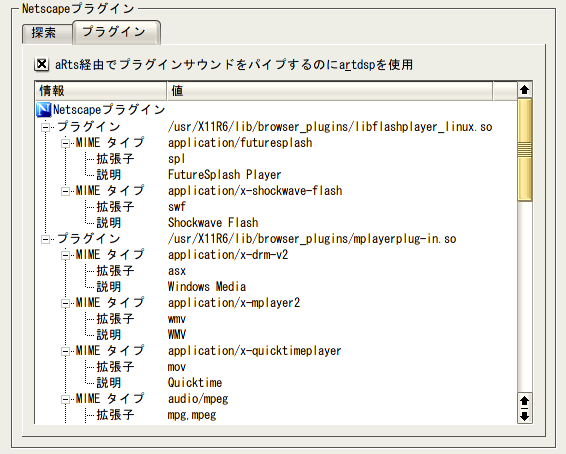566x454 pixels.
Task: Disable artdsp for piping plugin sound checkbox
Action: 42,65
